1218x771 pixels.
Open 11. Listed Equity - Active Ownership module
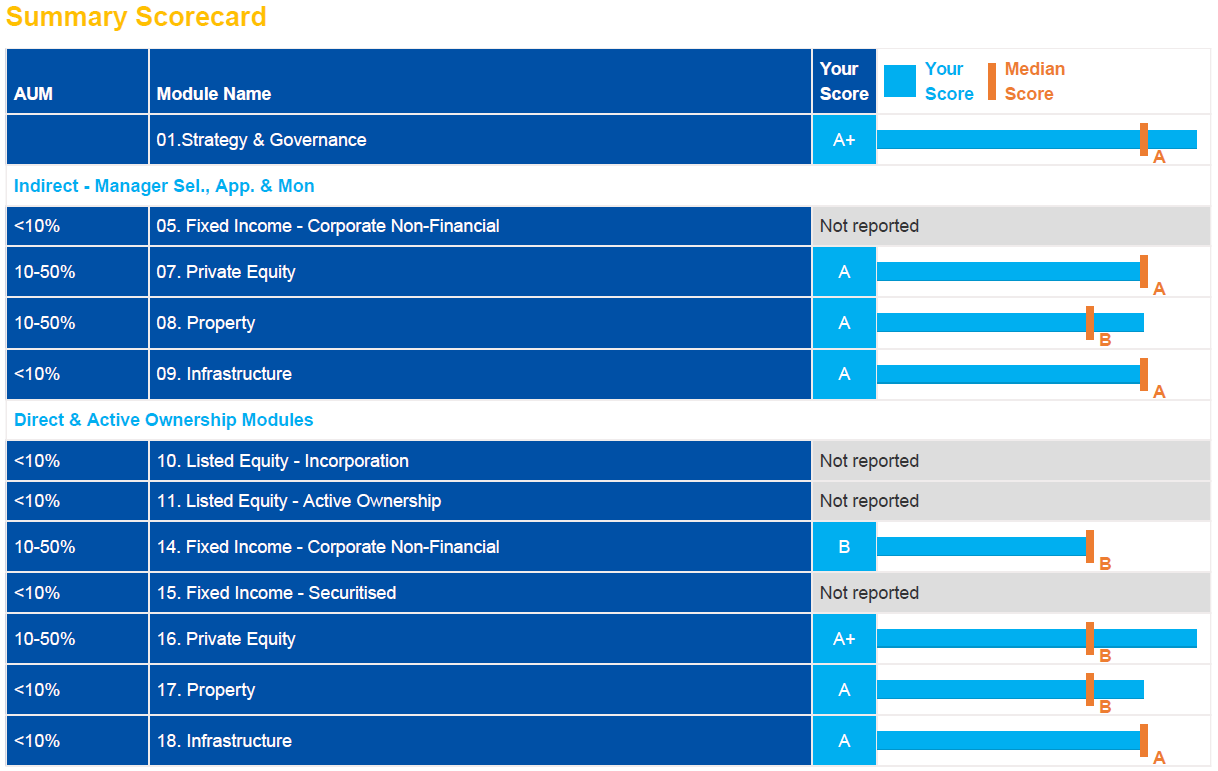[299, 501]
